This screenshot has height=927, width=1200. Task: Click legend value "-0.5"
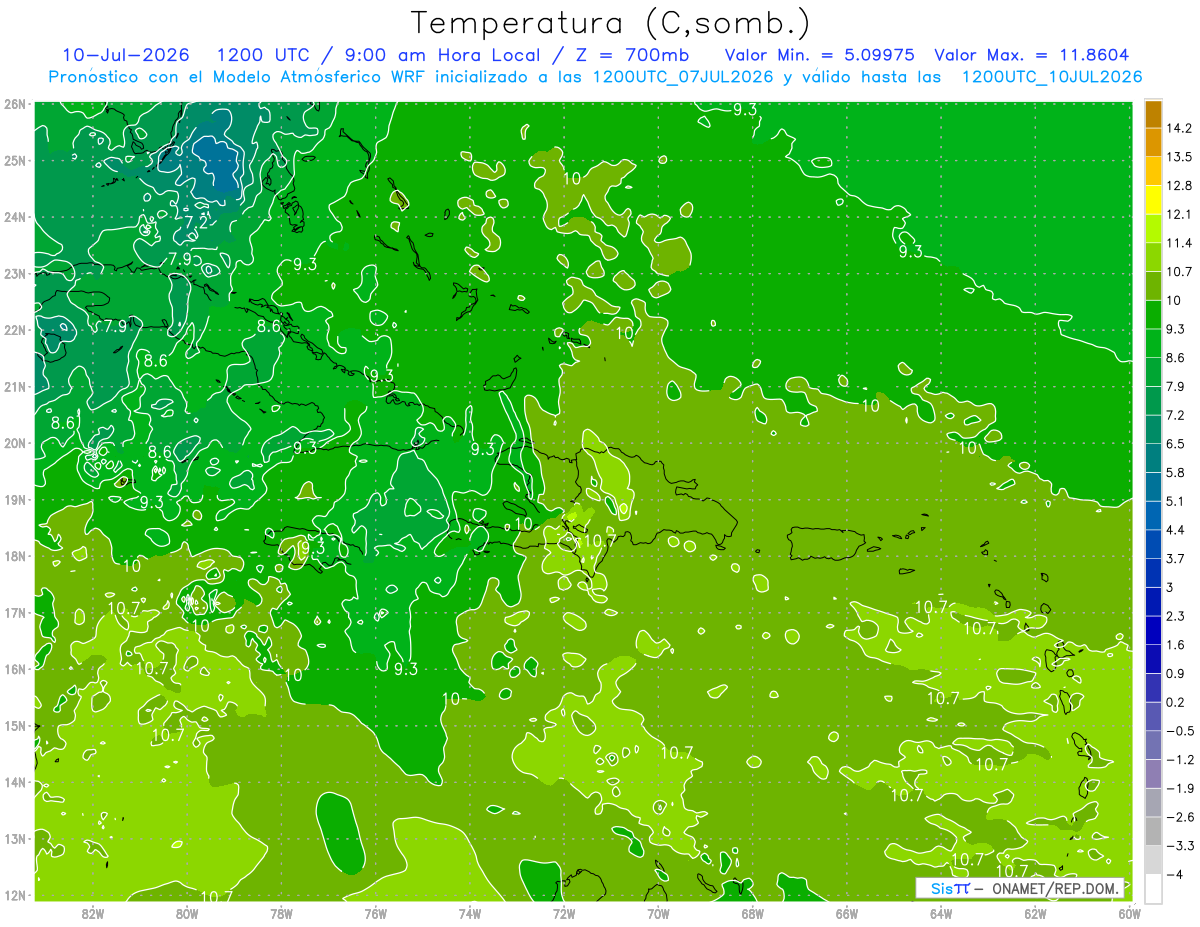pos(1179,731)
